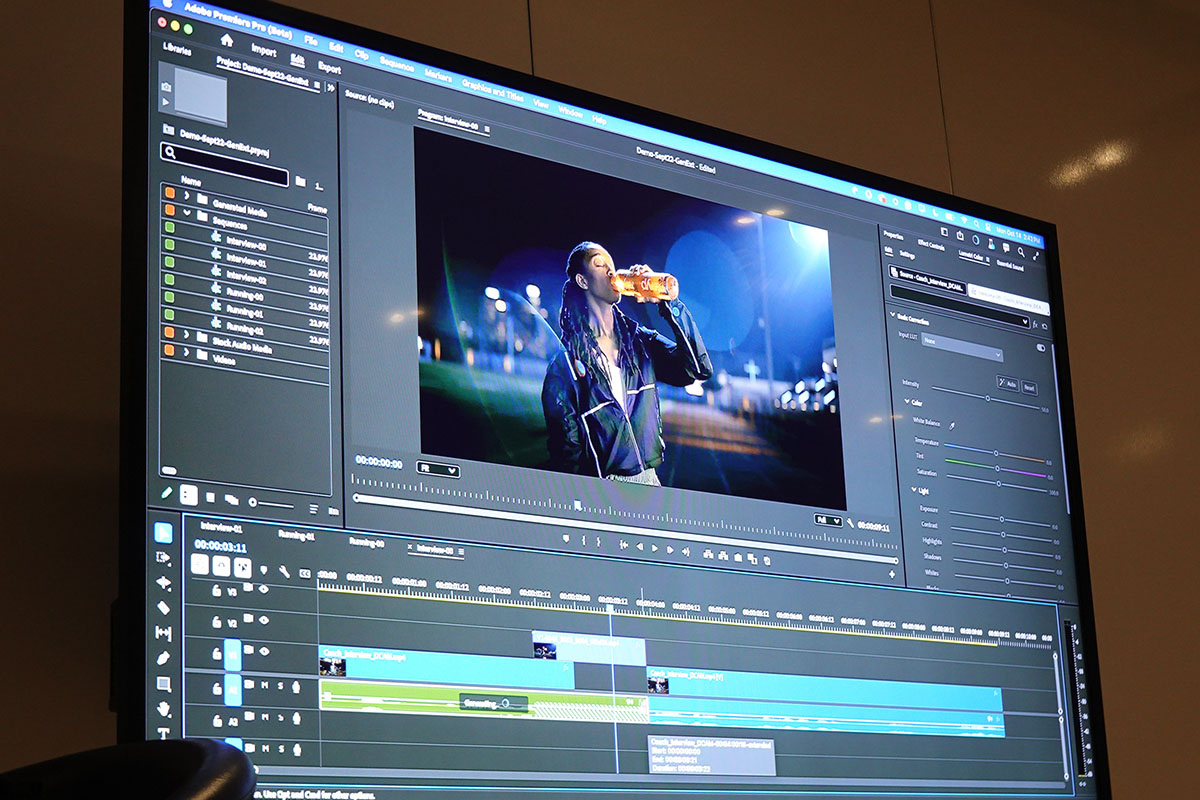Open the Markers menu
Image resolution: width=1200 pixels, height=800 pixels.
(x=438, y=75)
